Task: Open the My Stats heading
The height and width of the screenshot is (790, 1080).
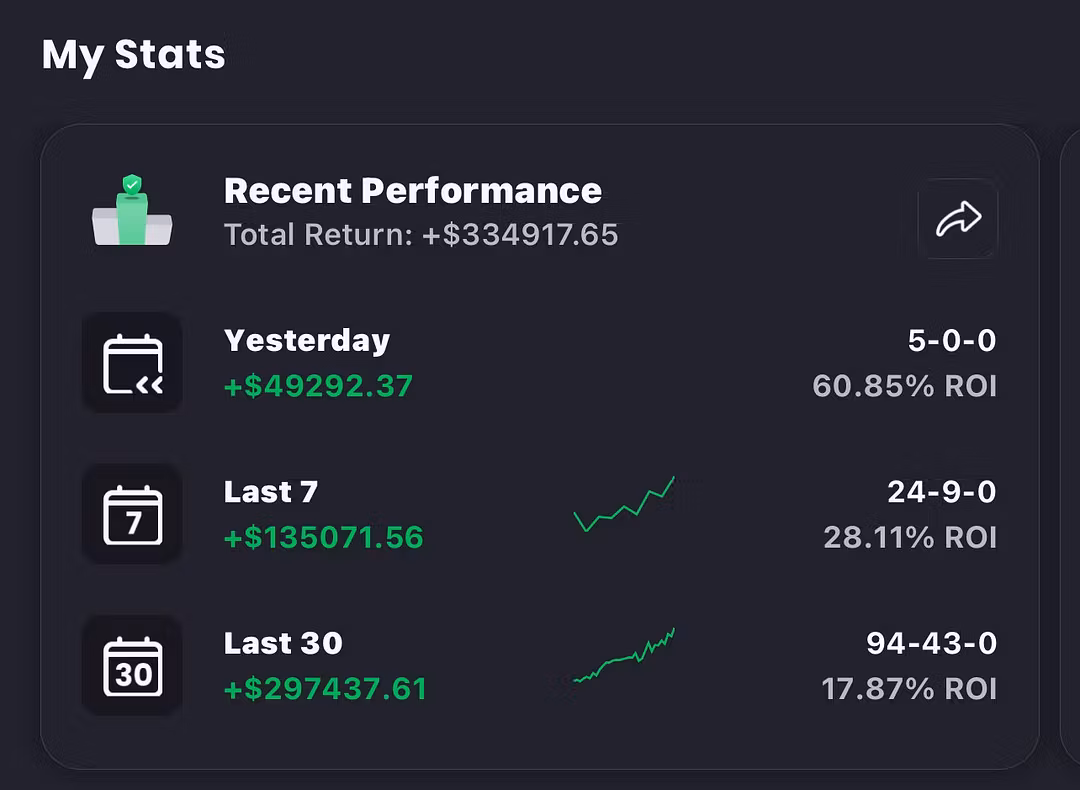Action: coord(134,55)
